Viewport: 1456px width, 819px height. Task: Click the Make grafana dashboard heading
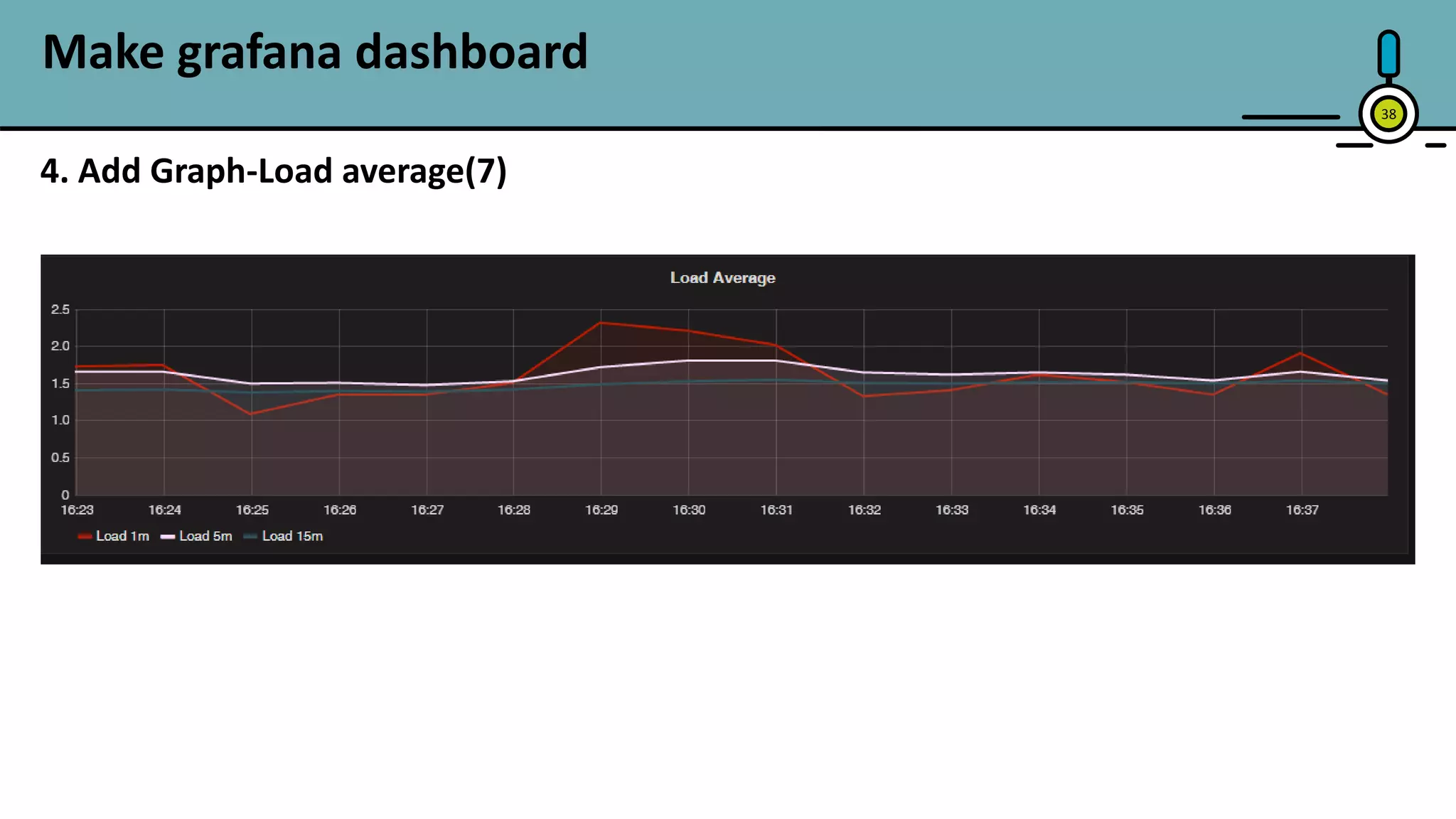click(315, 52)
